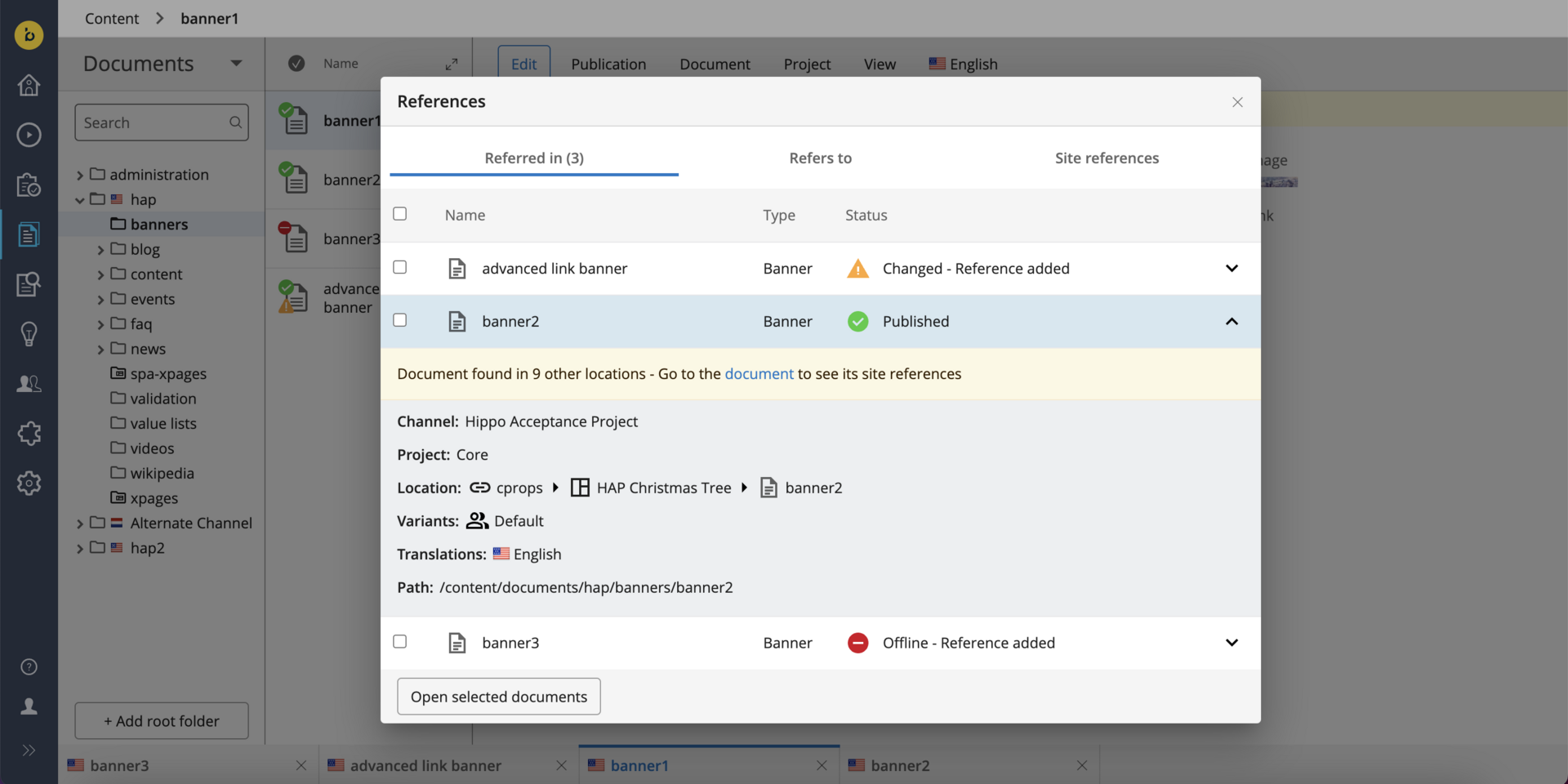1568x784 pixels.
Task: Open the Content documents sidebar icon
Action: (29, 235)
